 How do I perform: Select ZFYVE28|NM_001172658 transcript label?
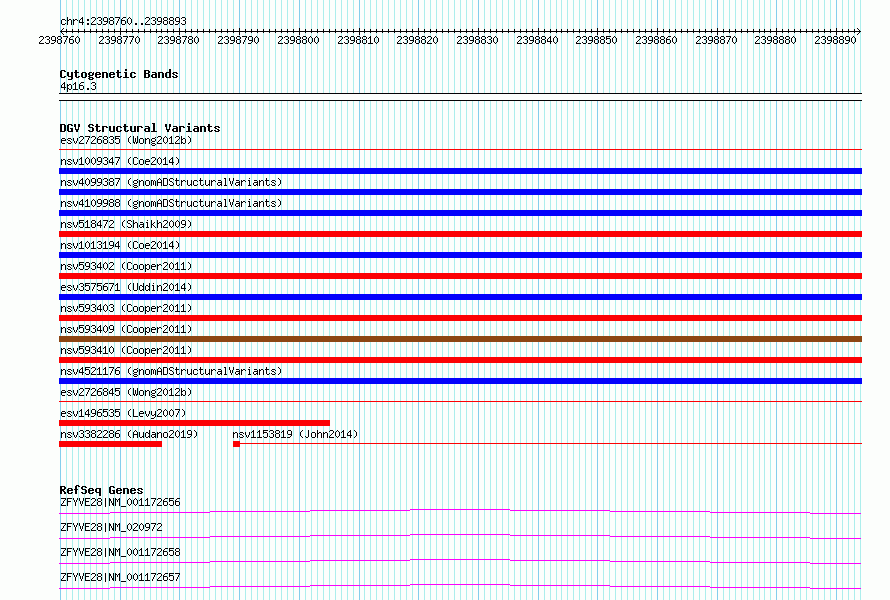pyautogui.click(x=120, y=552)
